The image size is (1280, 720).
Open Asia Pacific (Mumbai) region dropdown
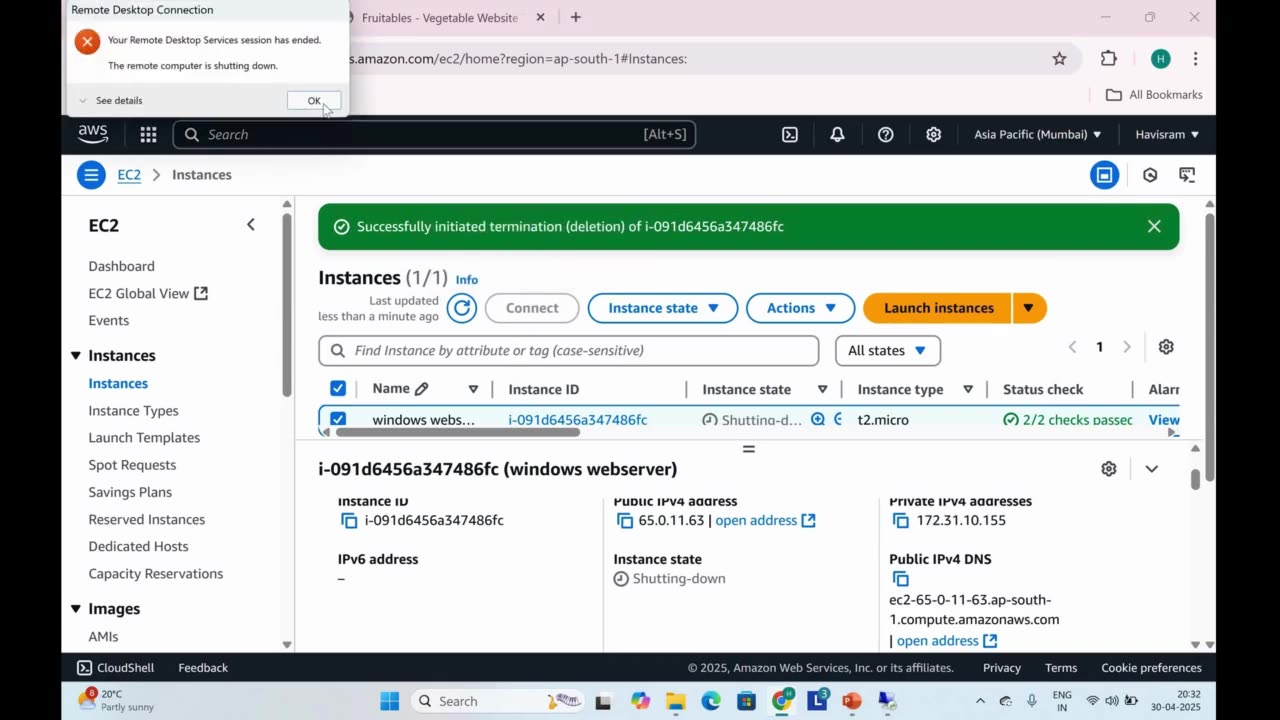[1038, 134]
